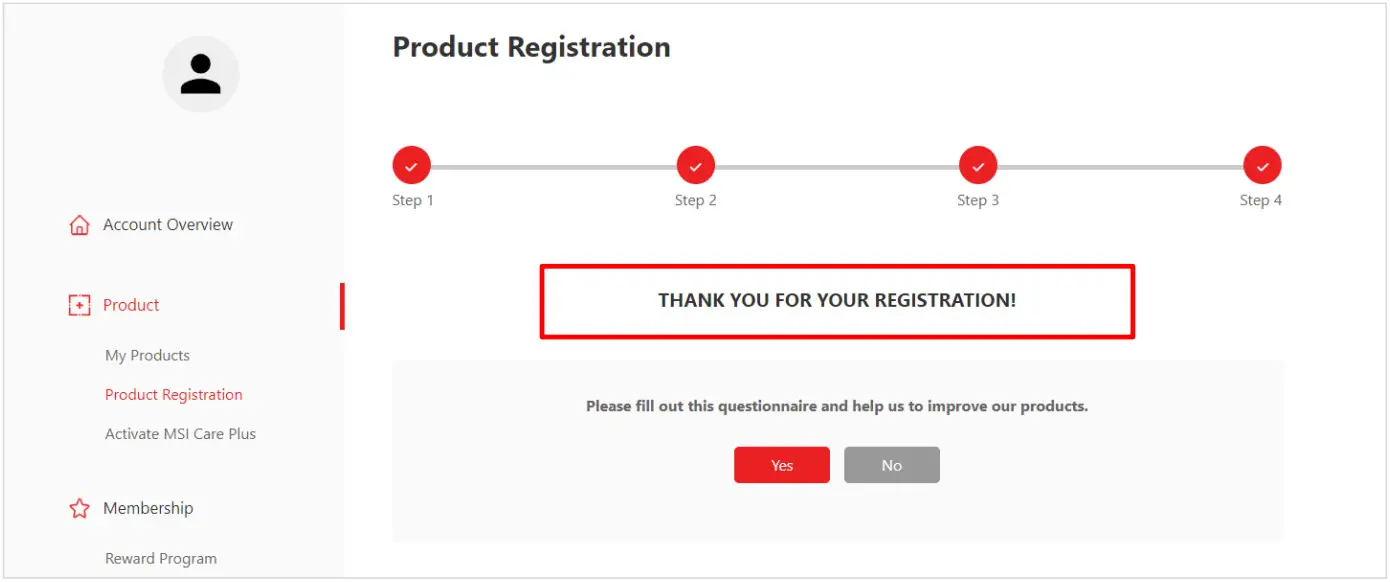Open Account Overview in sidebar
This screenshot has width=1390, height=582.
(168, 225)
